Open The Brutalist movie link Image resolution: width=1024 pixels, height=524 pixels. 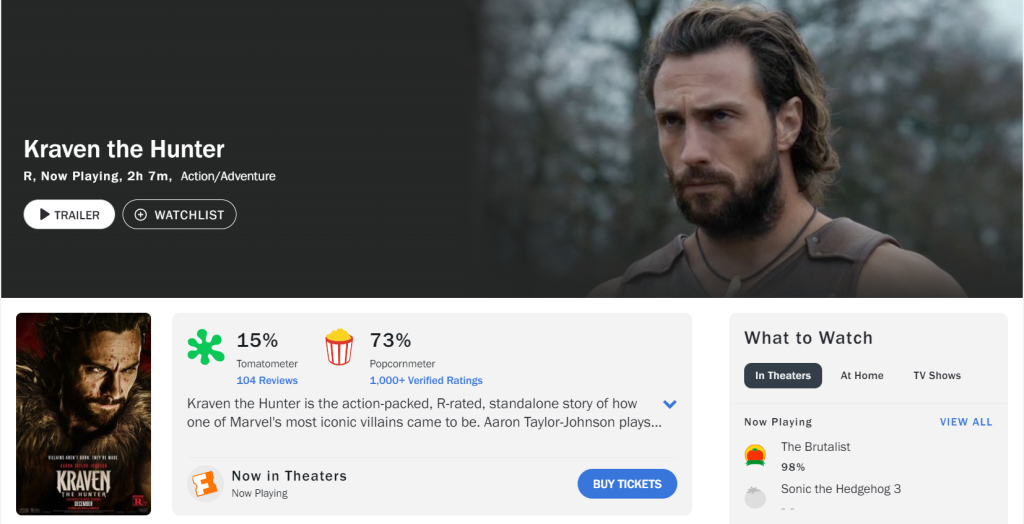tap(815, 447)
